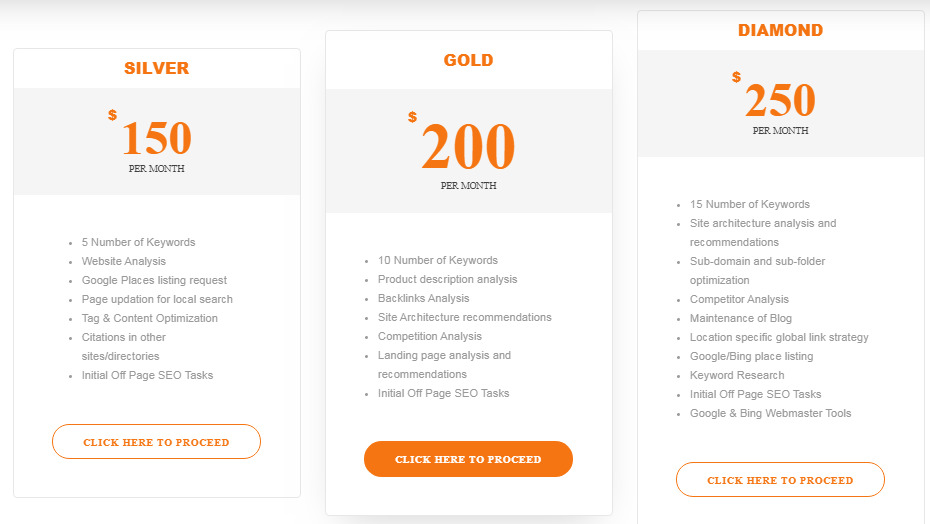This screenshot has width=930, height=524.
Task: Click 'Google & Bing Webmaster Tools' item
Action: point(770,413)
